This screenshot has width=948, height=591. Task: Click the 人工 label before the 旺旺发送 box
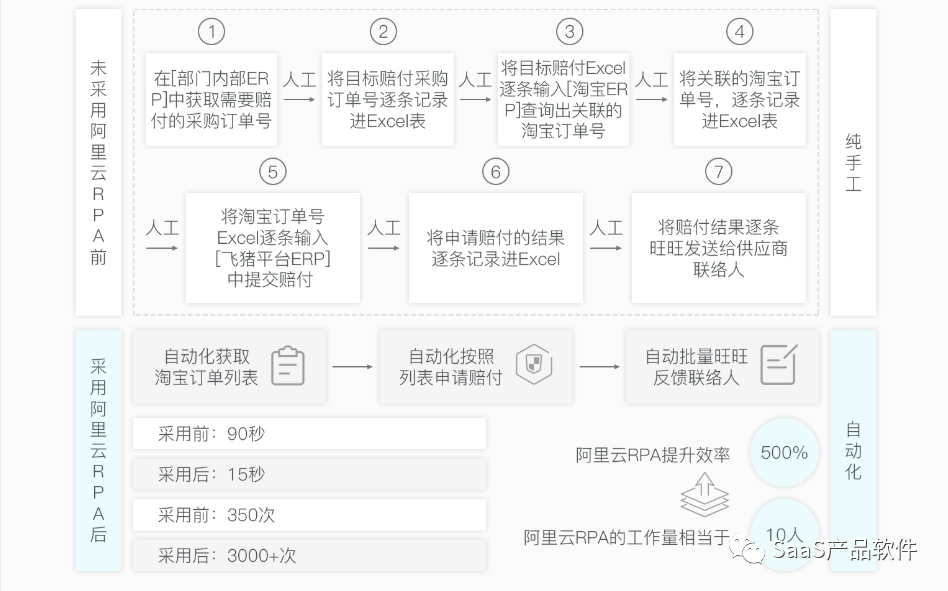point(606,228)
